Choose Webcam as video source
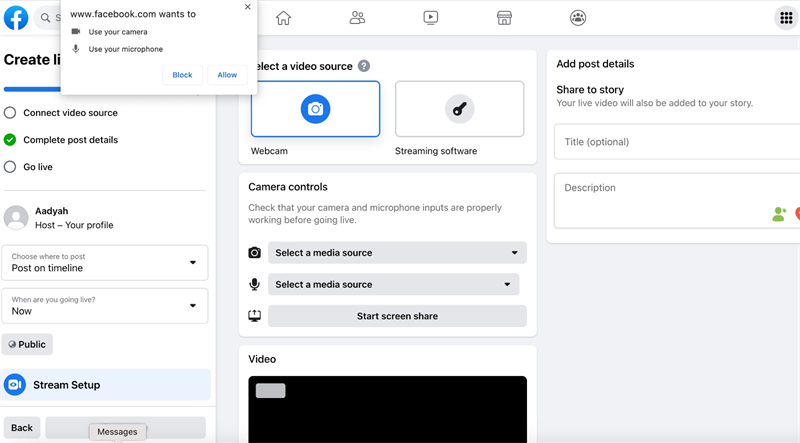 [x=315, y=109]
